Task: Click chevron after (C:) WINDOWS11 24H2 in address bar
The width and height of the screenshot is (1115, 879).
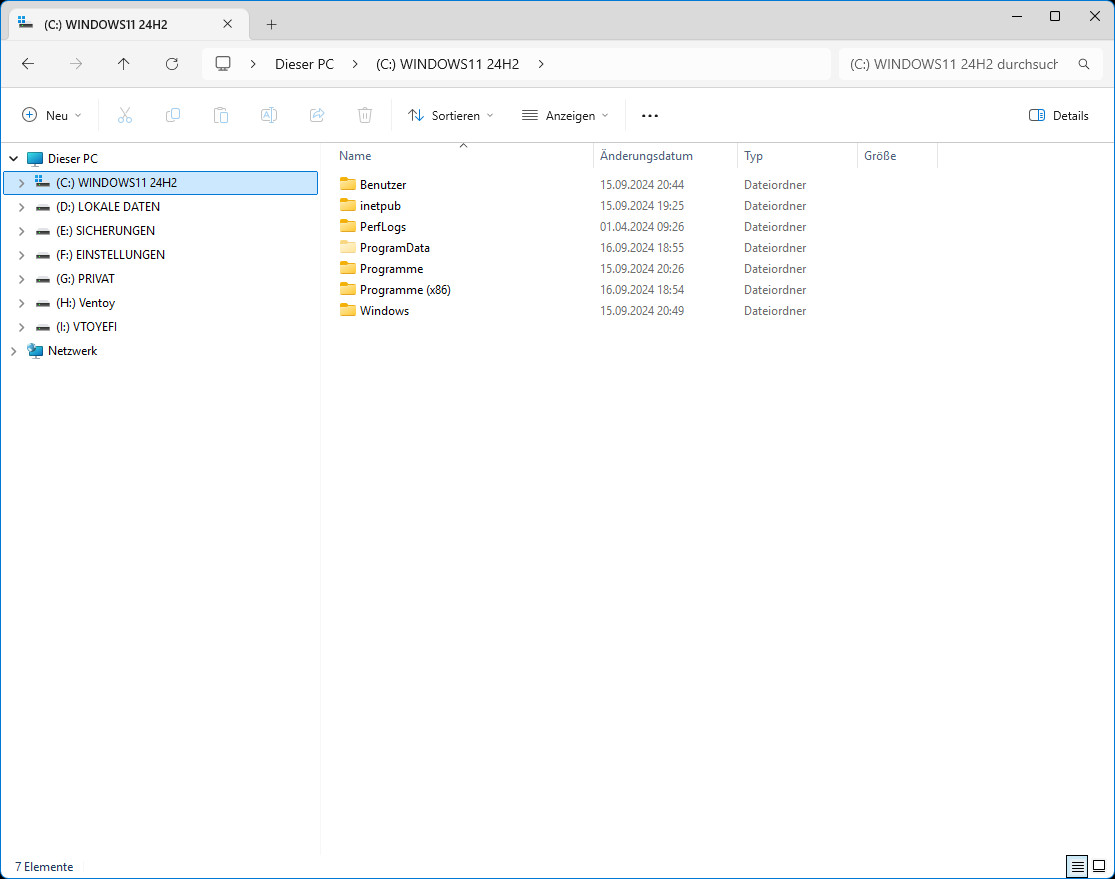Action: pyautogui.click(x=541, y=64)
